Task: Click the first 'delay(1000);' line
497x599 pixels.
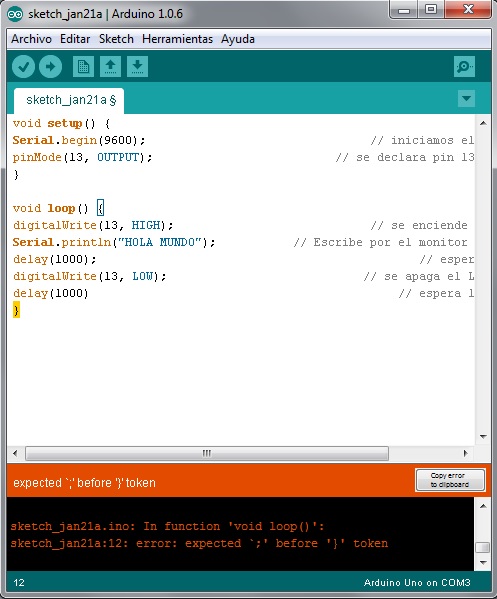Action: pyautogui.click(x=55, y=259)
